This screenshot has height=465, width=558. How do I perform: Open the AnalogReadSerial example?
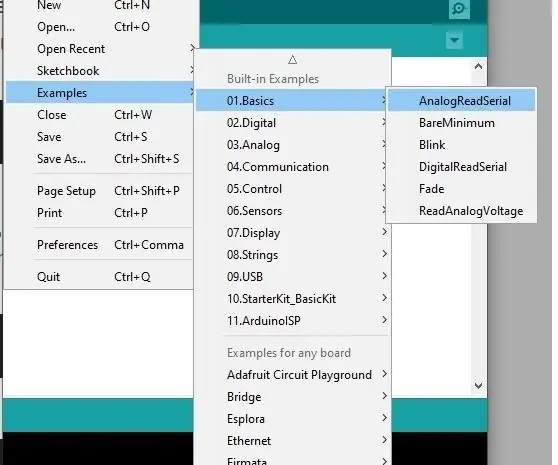462,101
